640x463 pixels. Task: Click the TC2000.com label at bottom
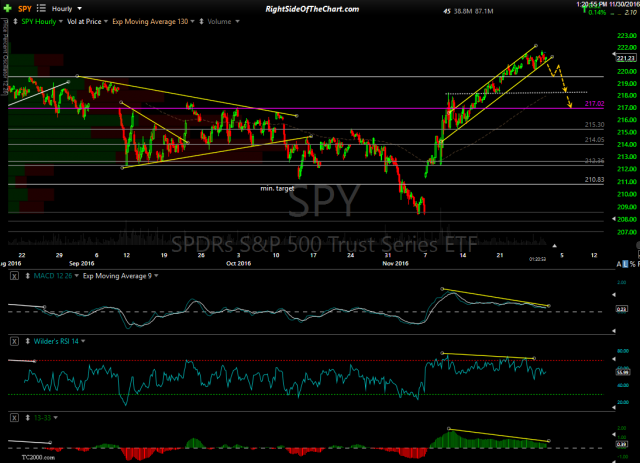pos(38,457)
